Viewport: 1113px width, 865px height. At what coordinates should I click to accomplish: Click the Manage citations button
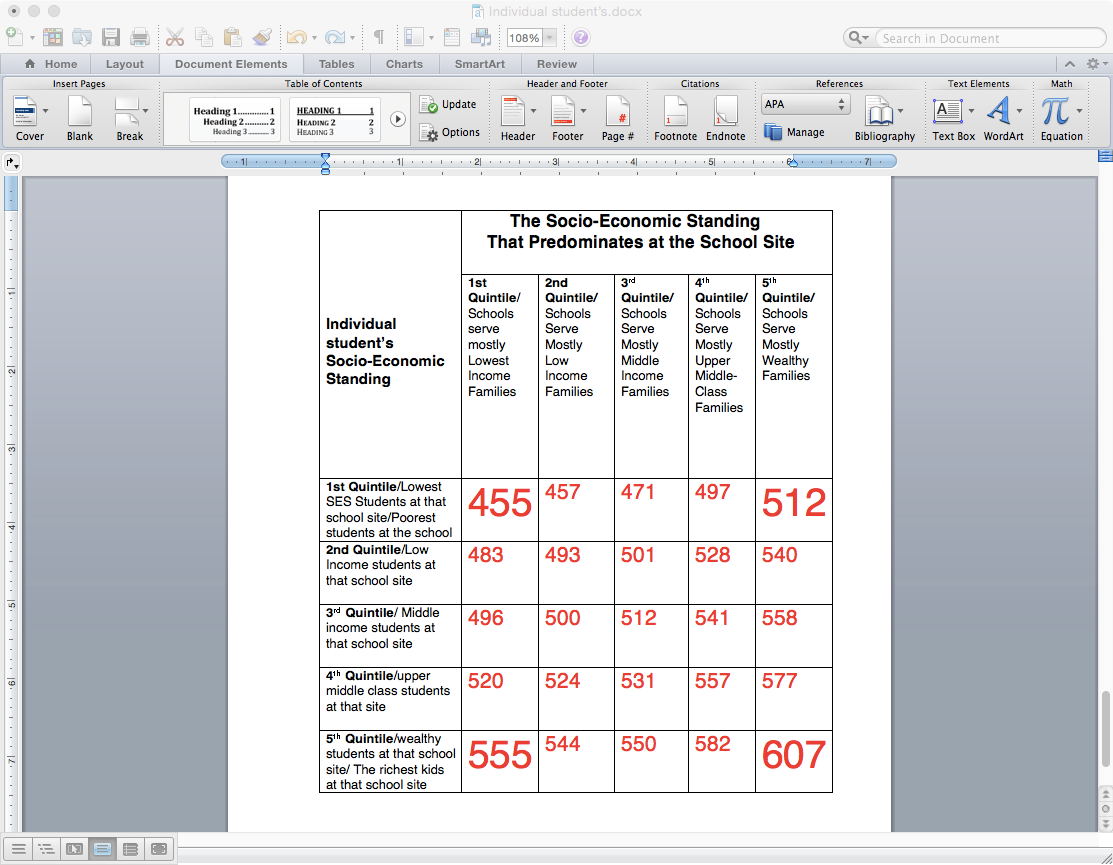[x=794, y=132]
